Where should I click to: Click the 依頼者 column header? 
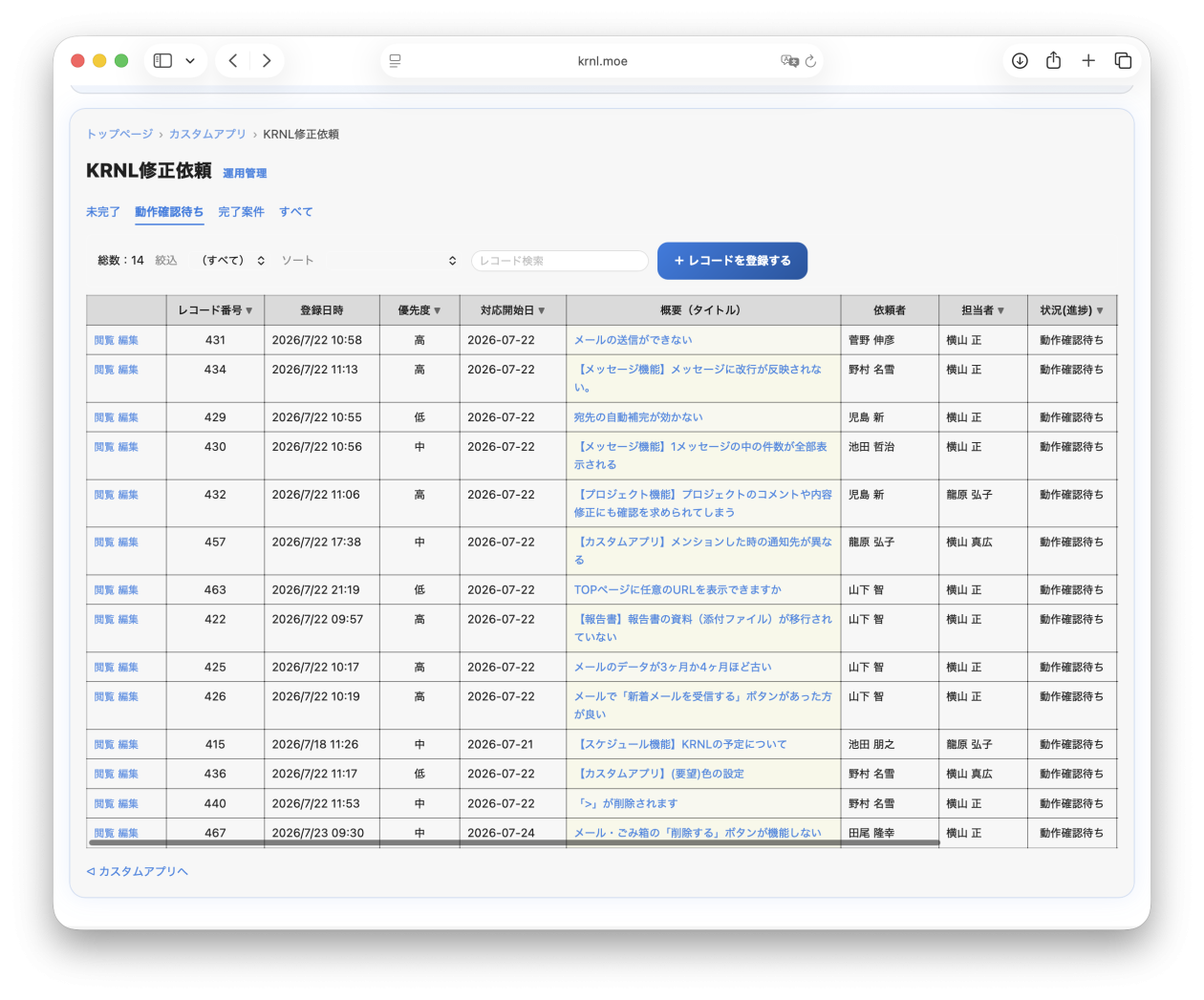[889, 310]
